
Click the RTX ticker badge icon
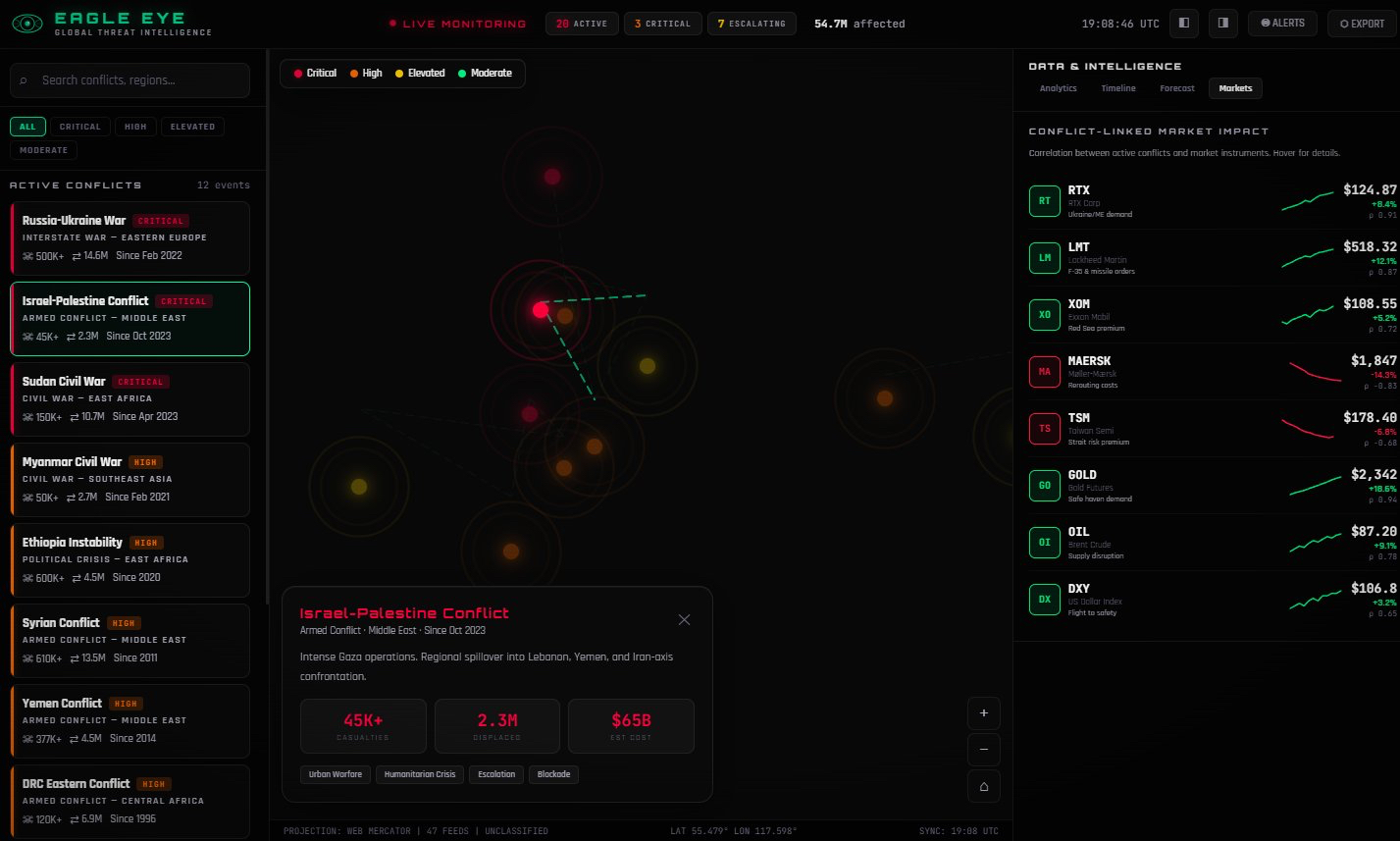(1044, 200)
